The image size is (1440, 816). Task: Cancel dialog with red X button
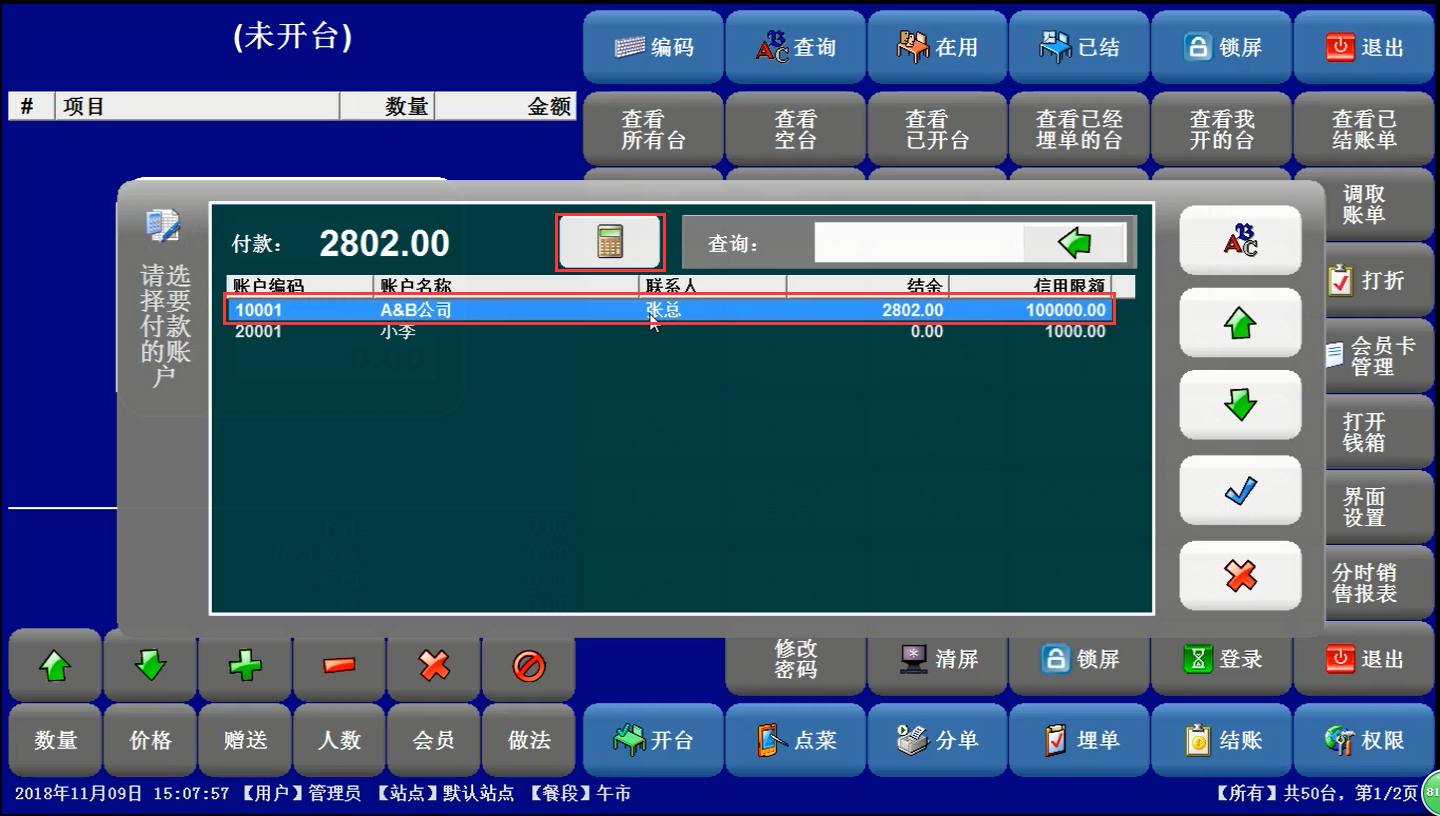click(x=1240, y=576)
